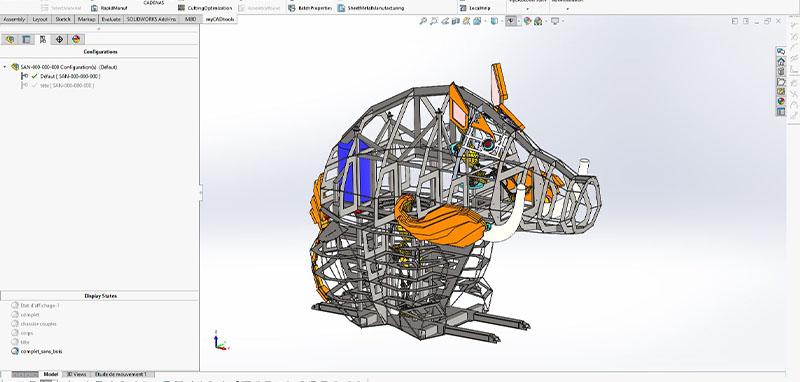Image resolution: width=800 pixels, height=382 pixels.
Task: Open the View Settings monitor dropdown arrow
Action: pos(562,21)
